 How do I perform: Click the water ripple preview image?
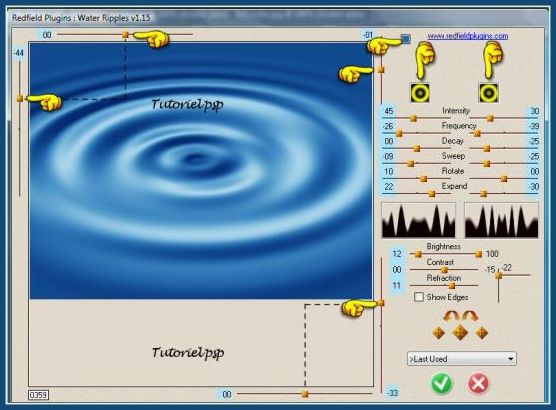tap(201, 171)
